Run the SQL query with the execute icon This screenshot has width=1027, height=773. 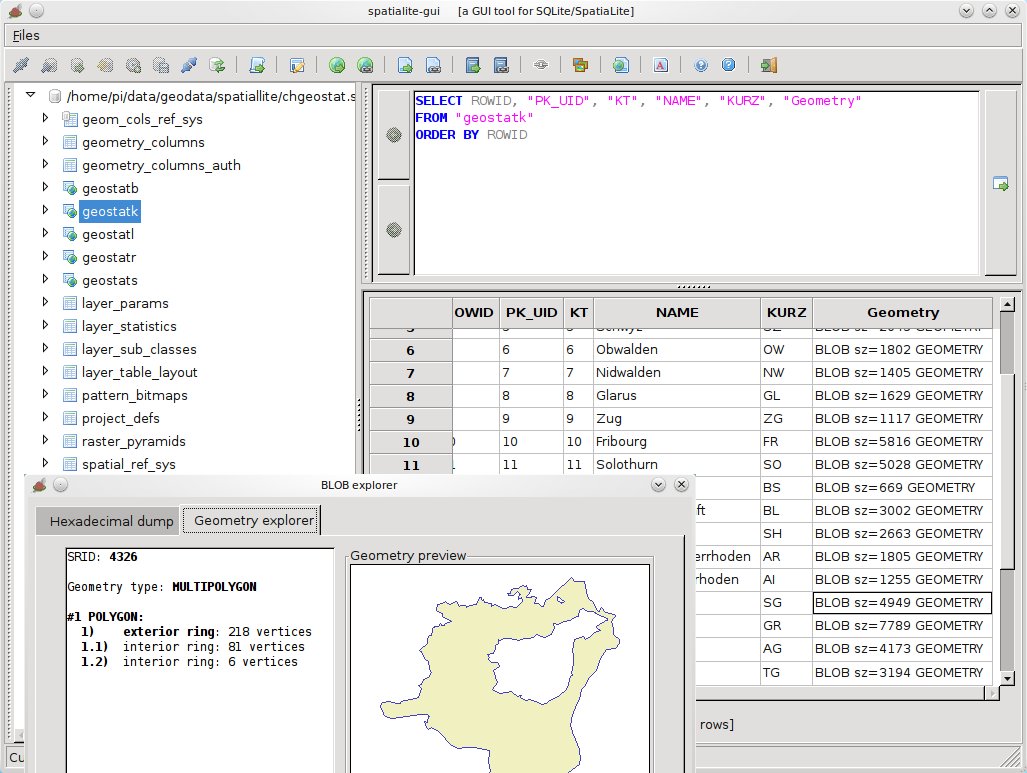(1000, 183)
